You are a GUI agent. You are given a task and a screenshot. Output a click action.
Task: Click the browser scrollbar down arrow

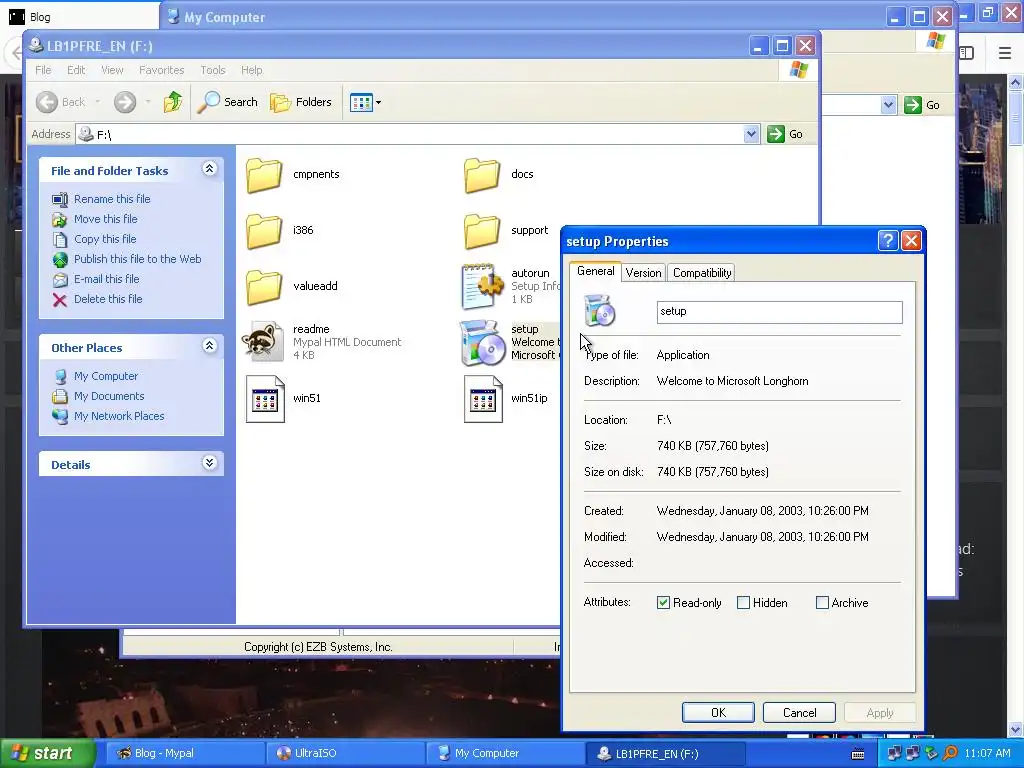1016,729
